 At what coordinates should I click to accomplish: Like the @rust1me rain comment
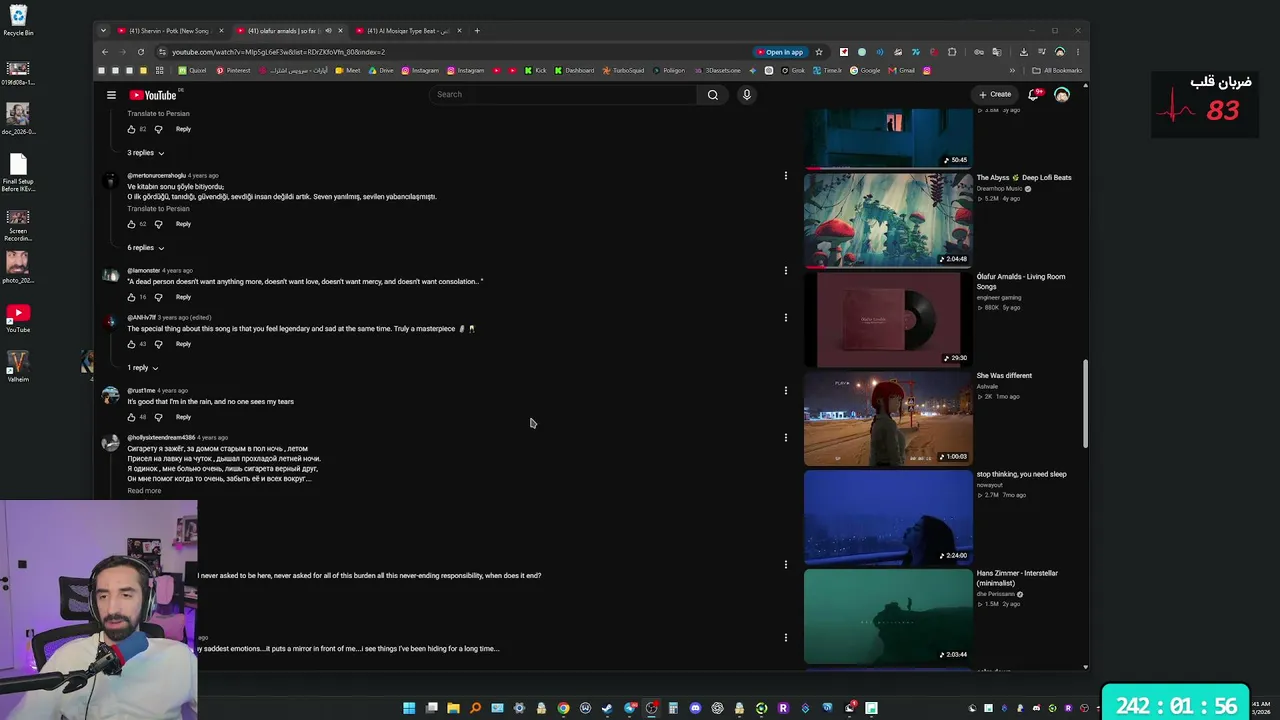tap(131, 417)
